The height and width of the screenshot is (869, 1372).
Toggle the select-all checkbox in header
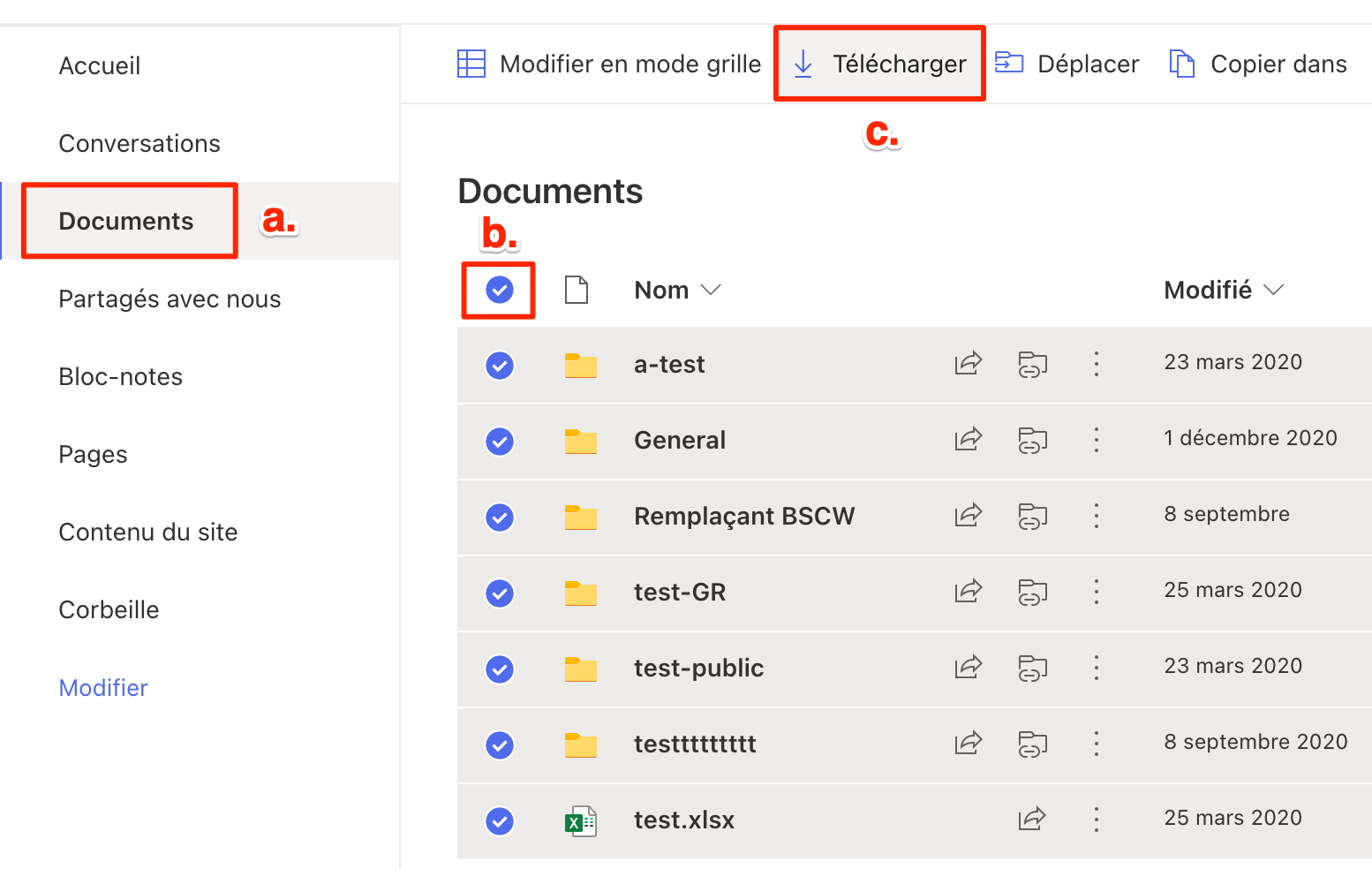coord(500,290)
